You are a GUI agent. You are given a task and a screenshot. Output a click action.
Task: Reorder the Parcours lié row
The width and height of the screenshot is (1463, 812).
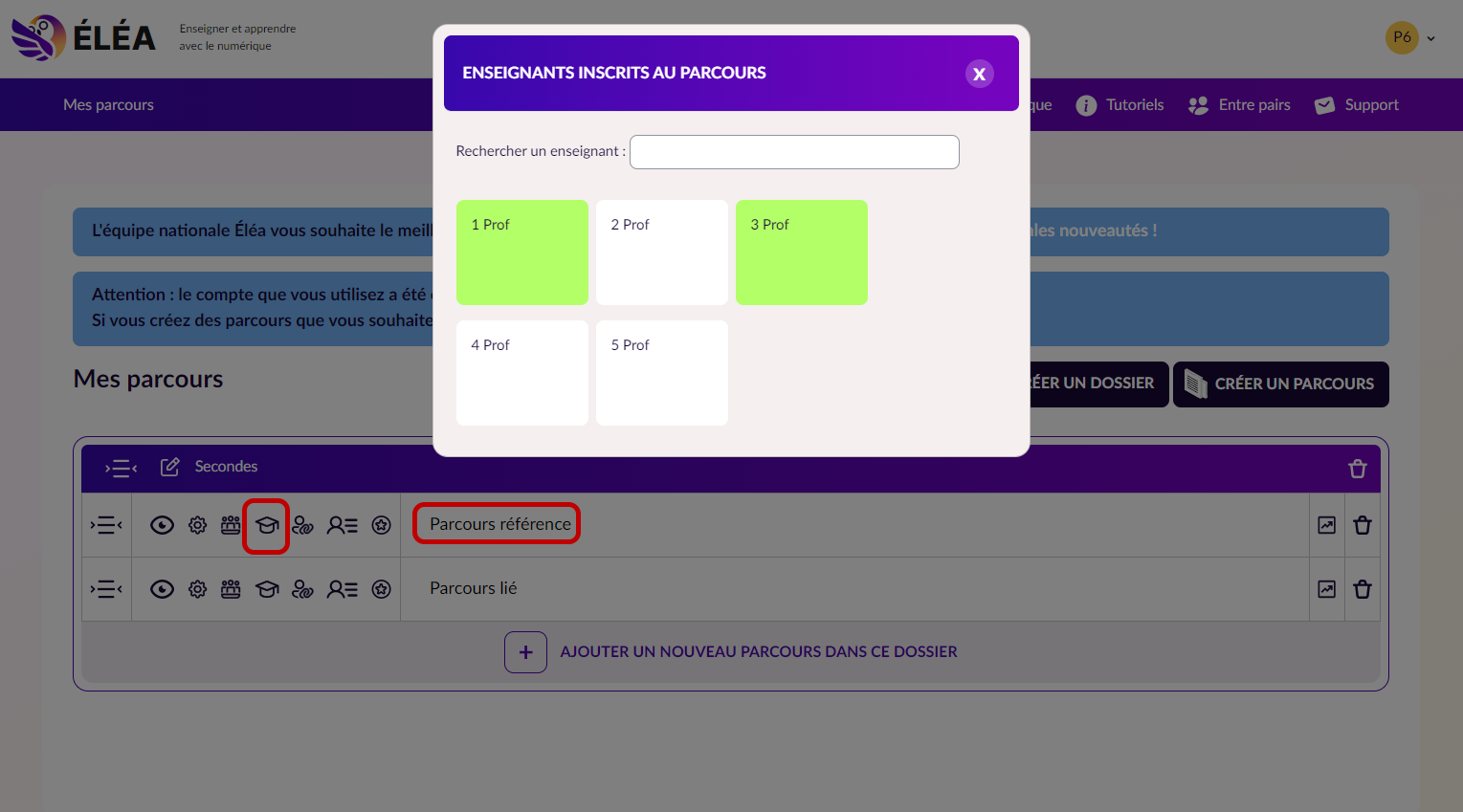coord(106,589)
